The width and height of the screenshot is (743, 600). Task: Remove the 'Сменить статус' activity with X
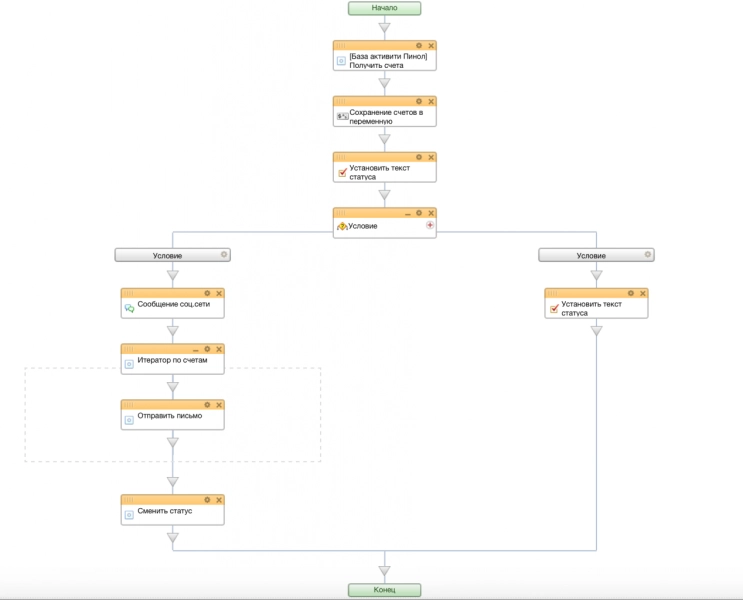click(x=219, y=500)
